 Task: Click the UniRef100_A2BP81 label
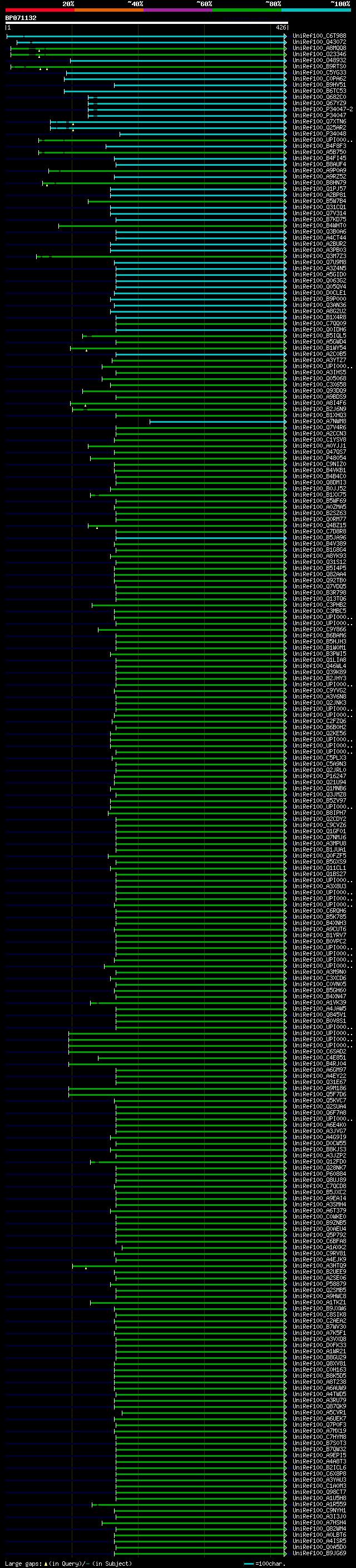[x=319, y=195]
